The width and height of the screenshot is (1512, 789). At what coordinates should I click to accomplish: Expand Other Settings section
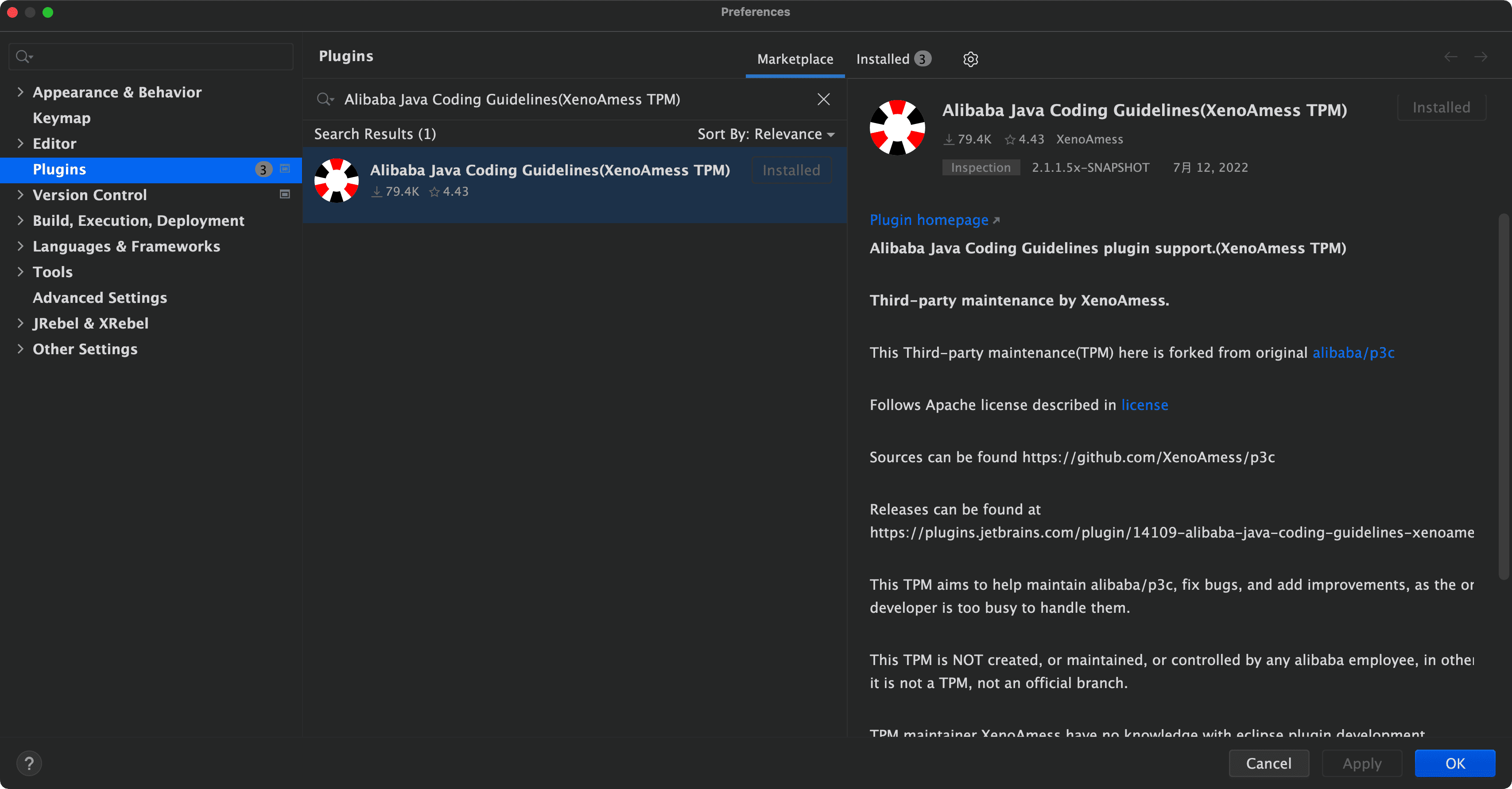[20, 349]
